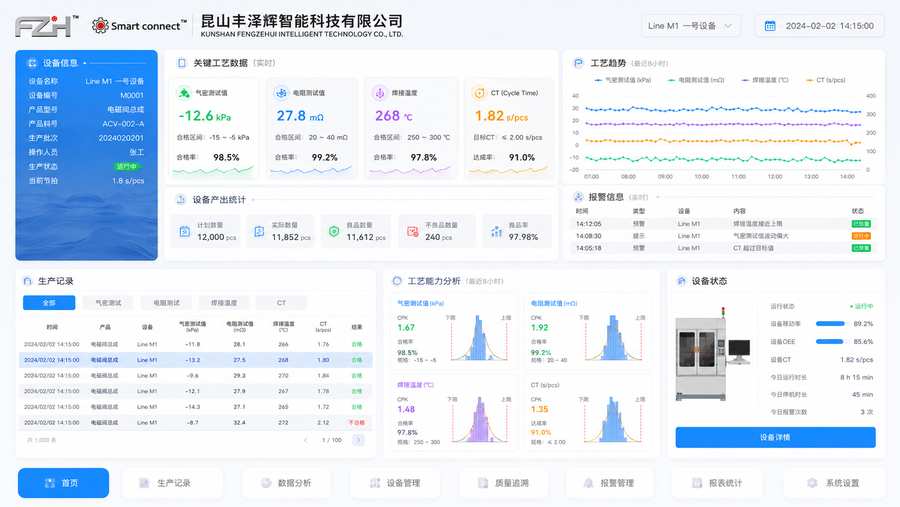This screenshot has height=507, width=900.
Task: Click the blue 电阻测试值 card icon
Action: 281,92
